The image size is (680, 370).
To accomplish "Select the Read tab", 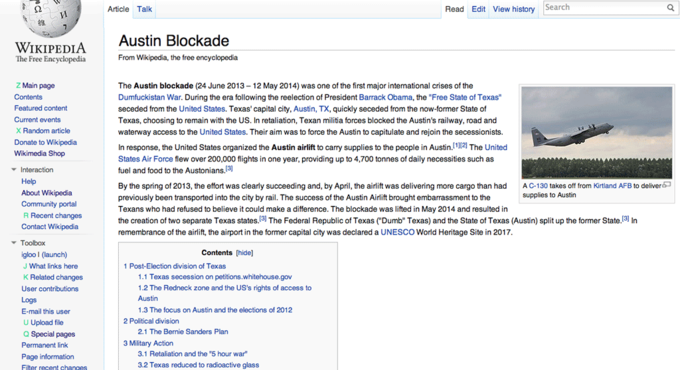I will click(x=454, y=9).
